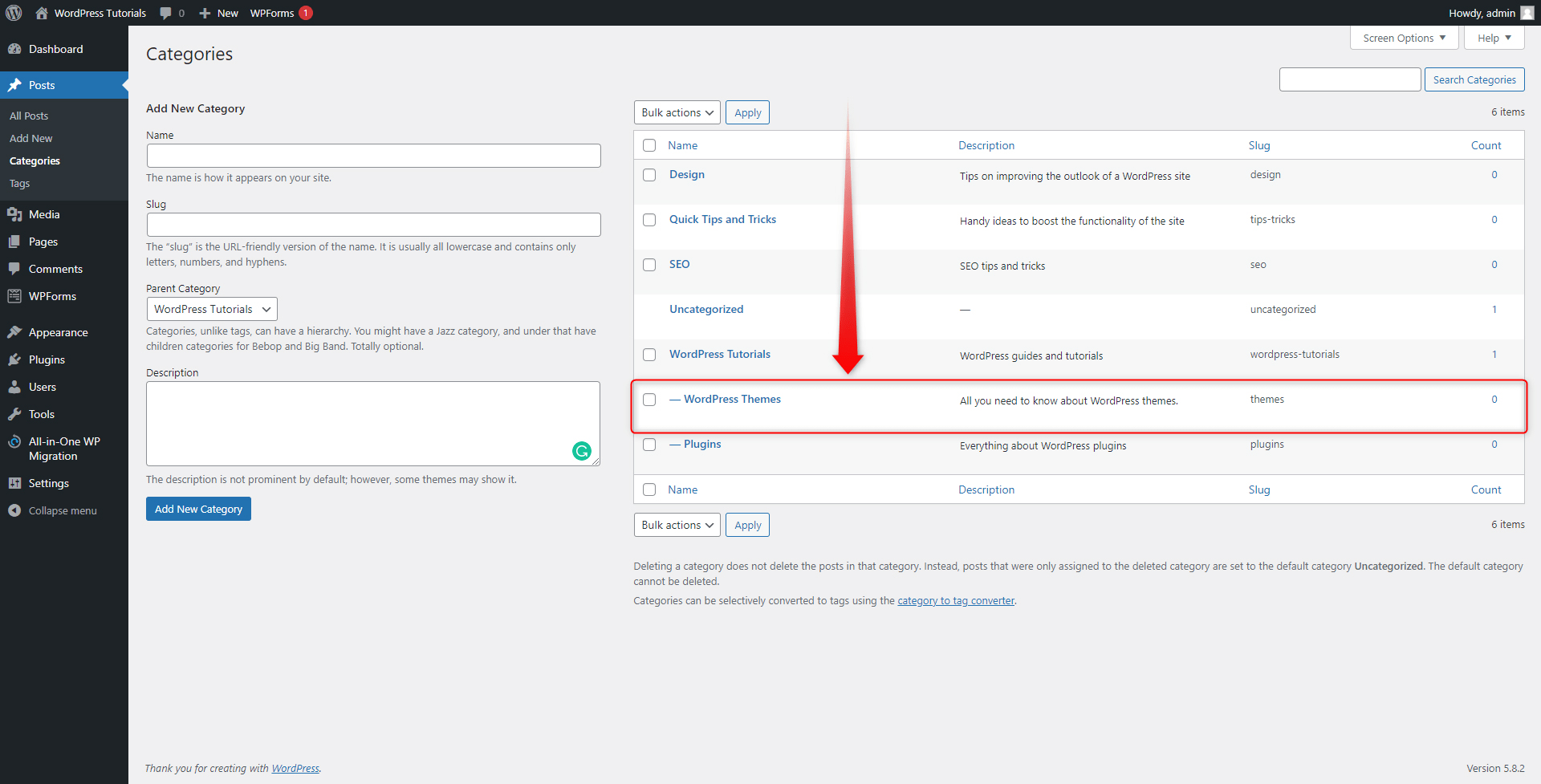The image size is (1541, 784).
Task: Click the Users icon in sidebar
Action: [x=14, y=387]
